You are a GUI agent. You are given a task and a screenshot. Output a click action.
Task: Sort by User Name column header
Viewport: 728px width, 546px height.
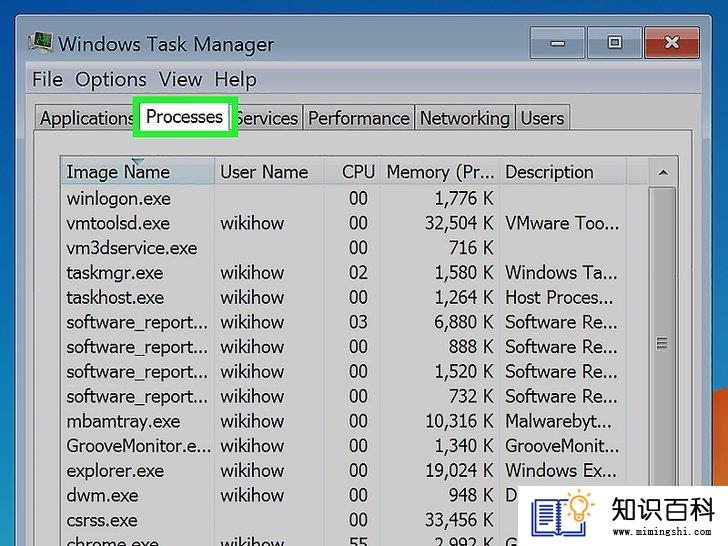click(x=269, y=172)
